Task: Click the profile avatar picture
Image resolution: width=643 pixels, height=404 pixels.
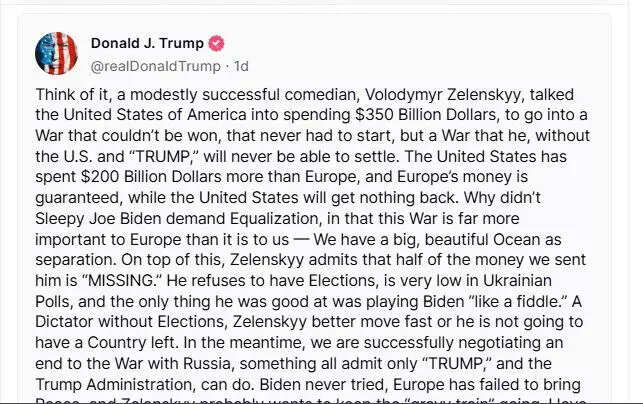Action: point(56,53)
